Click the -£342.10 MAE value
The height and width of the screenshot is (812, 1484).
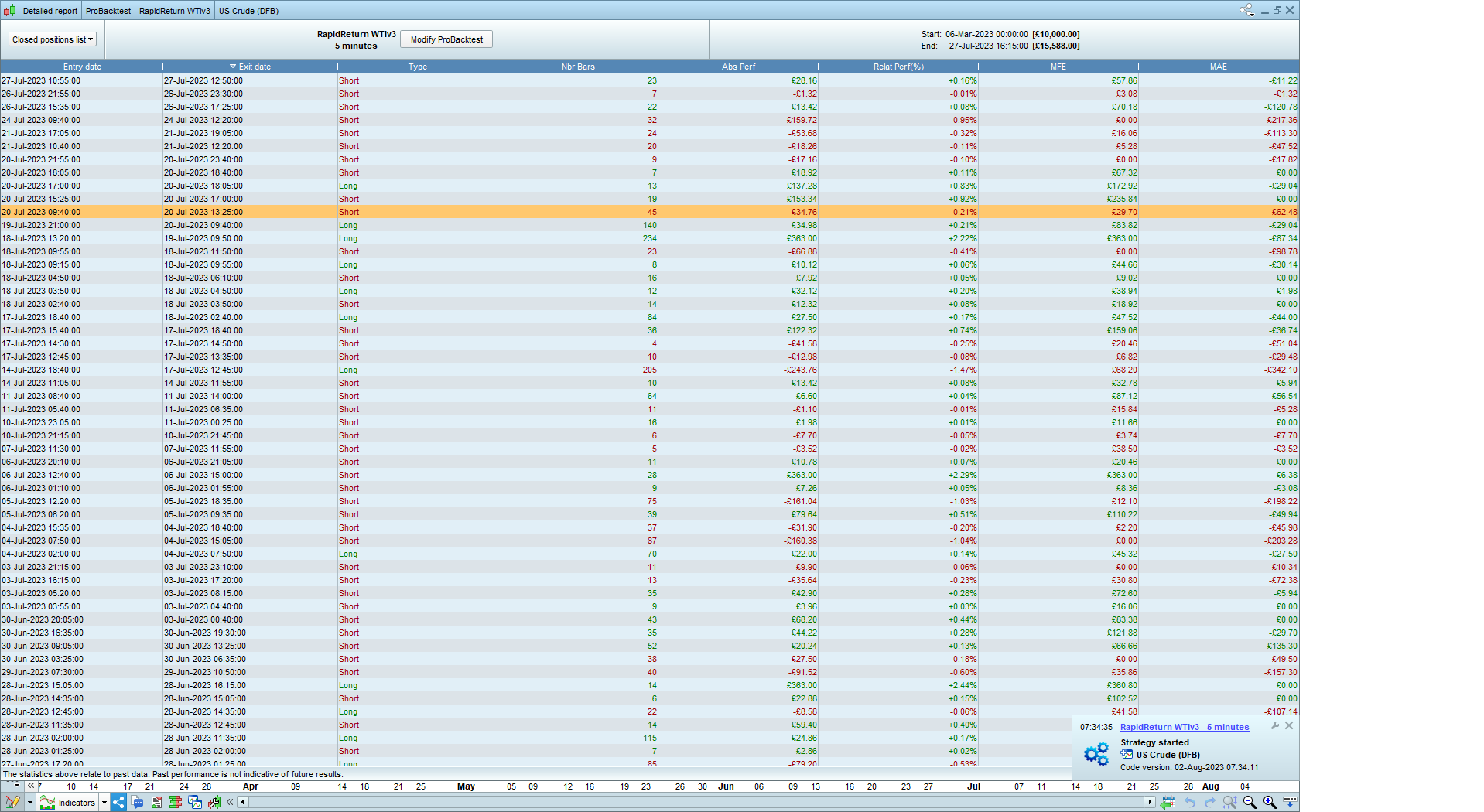[1281, 370]
